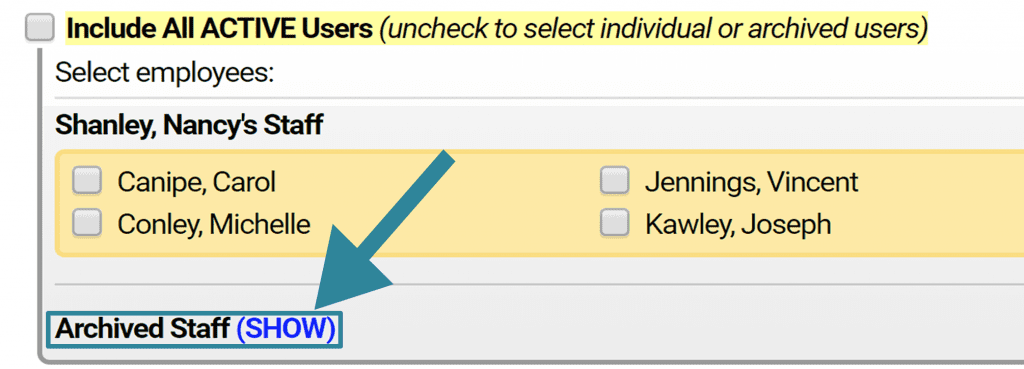Click the Conley, Michelle name label
This screenshot has height=369, width=1024.
click(x=214, y=225)
